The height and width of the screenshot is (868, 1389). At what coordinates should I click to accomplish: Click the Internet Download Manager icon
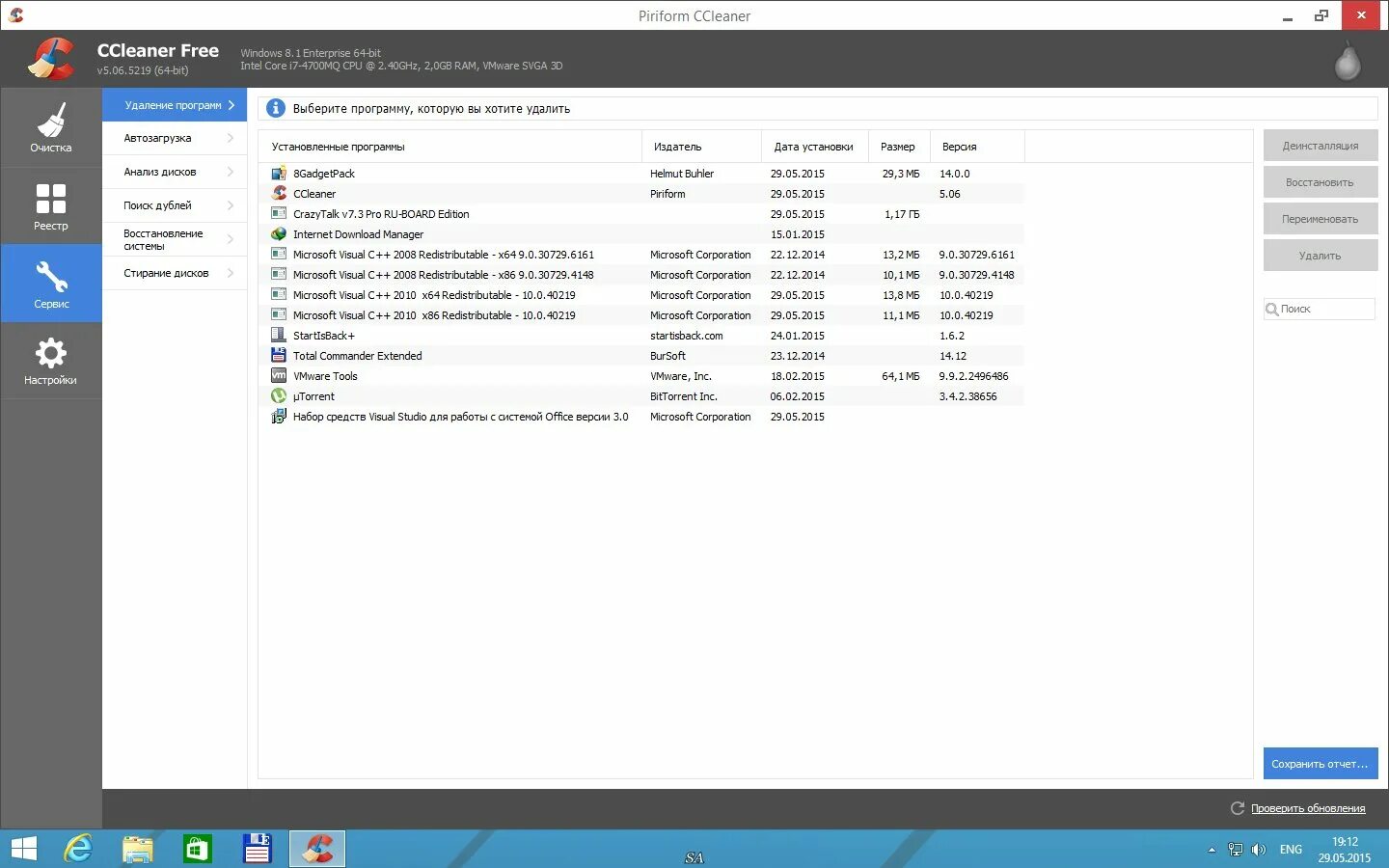(x=279, y=234)
